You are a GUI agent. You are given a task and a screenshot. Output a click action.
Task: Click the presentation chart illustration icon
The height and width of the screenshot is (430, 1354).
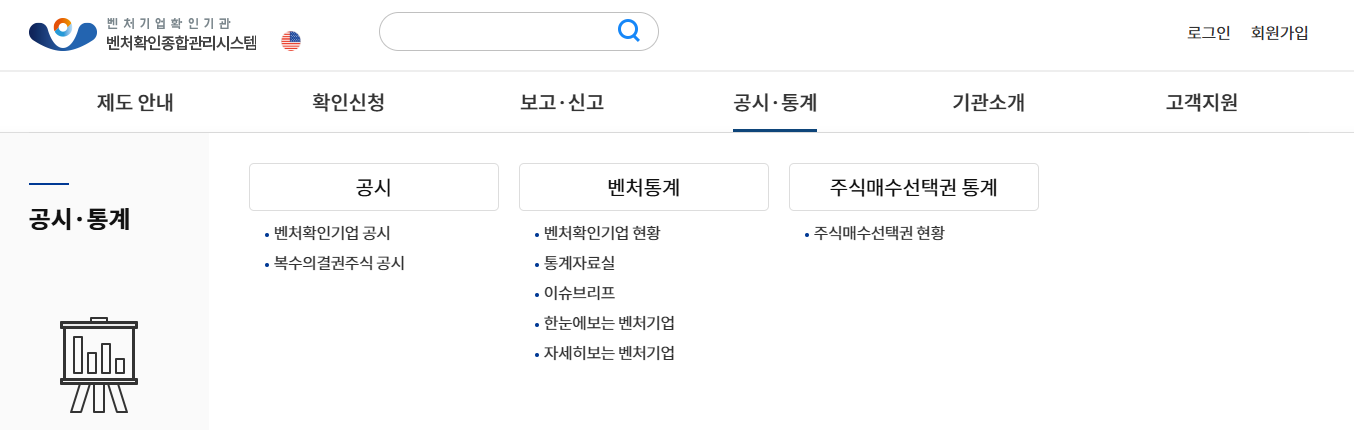click(99, 365)
